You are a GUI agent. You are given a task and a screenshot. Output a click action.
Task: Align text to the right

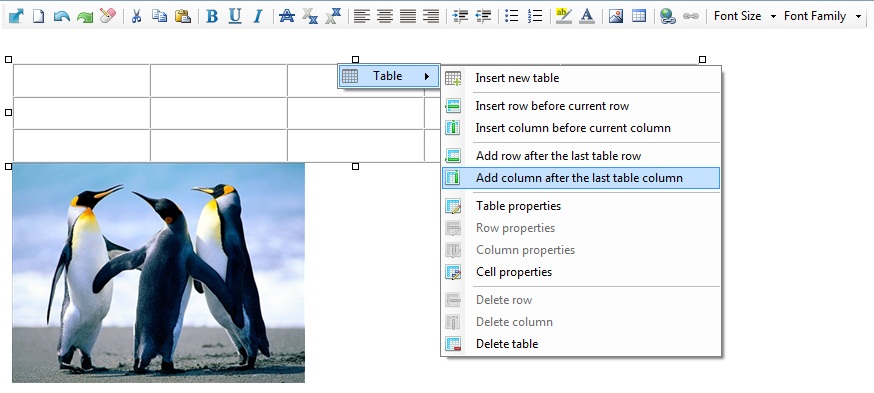click(x=431, y=16)
